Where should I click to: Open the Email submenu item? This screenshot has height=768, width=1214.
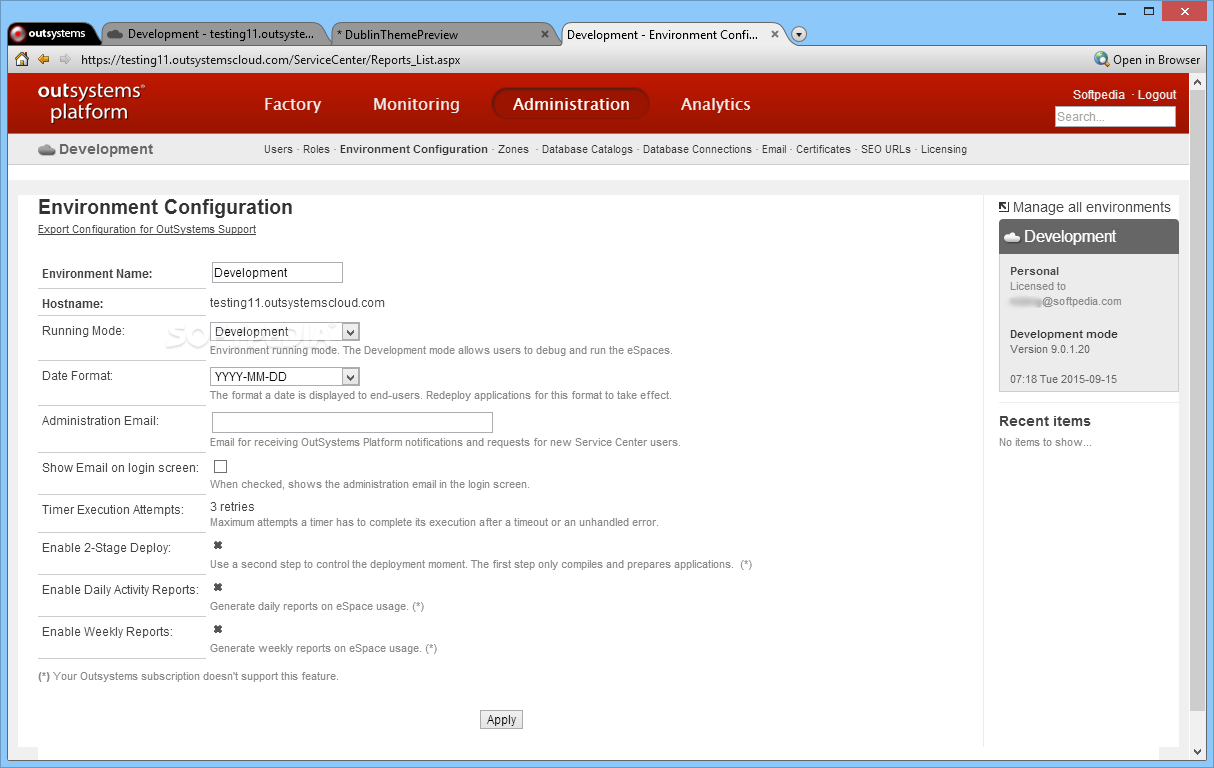(x=774, y=149)
